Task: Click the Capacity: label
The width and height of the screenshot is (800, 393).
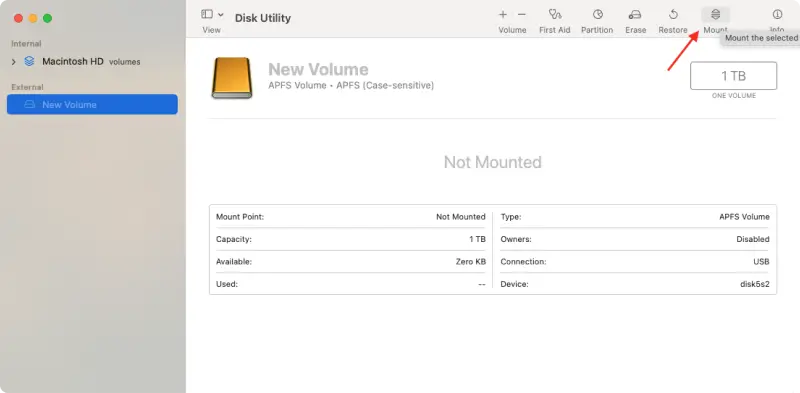Action: (234, 239)
